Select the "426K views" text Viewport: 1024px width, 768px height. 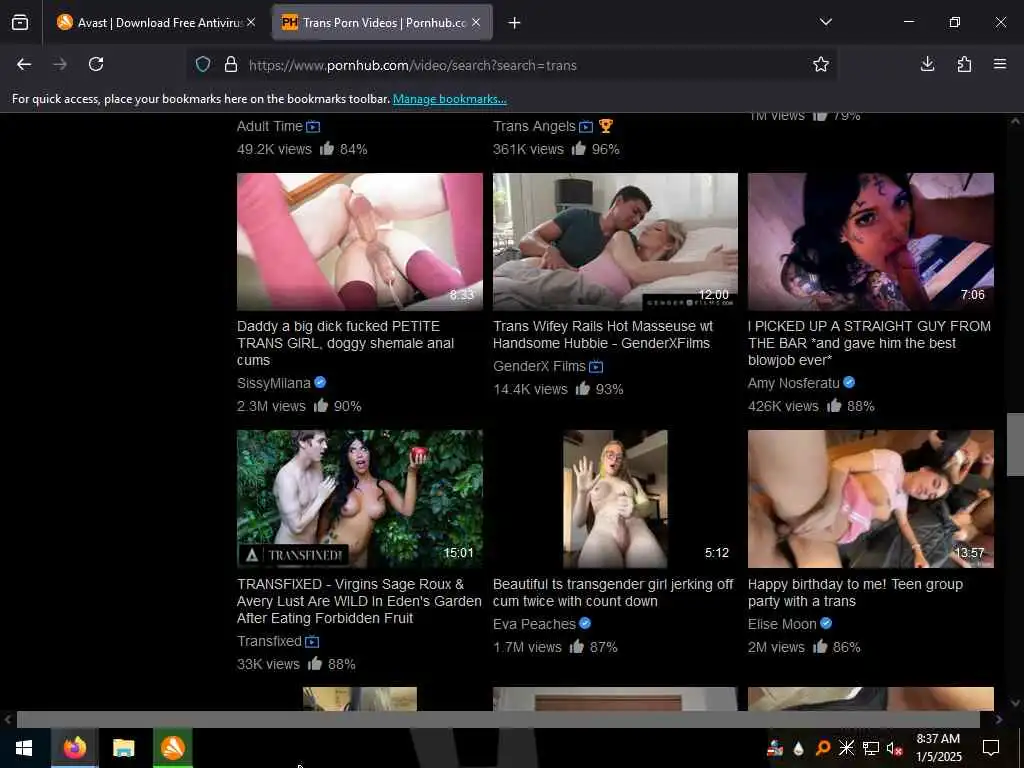[x=783, y=406]
